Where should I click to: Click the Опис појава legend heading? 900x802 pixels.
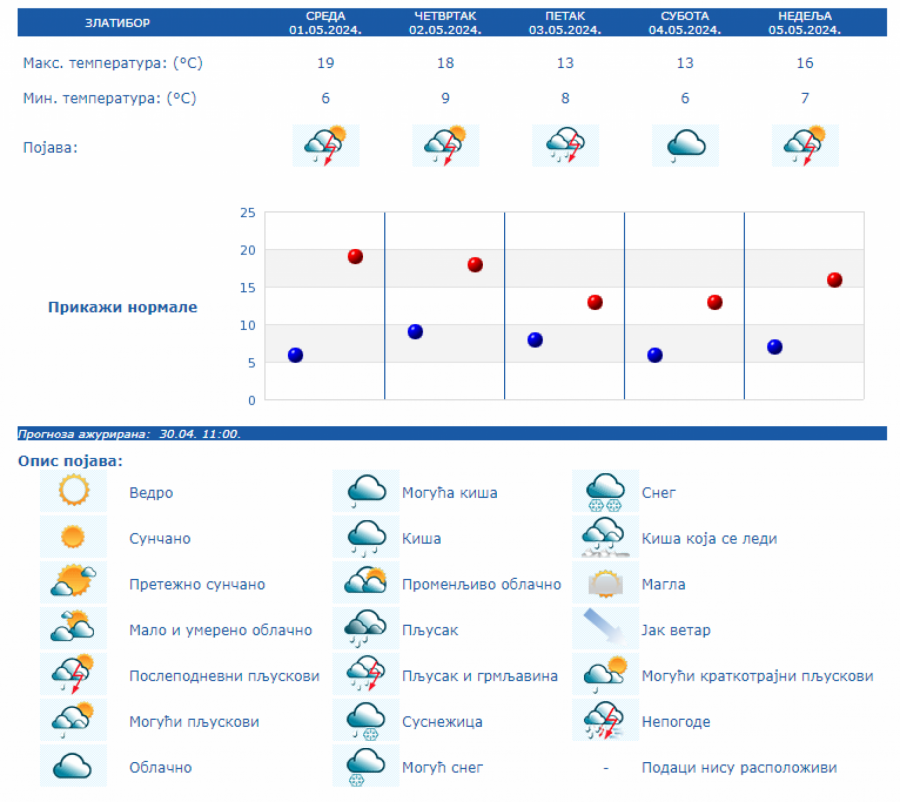pos(70,461)
